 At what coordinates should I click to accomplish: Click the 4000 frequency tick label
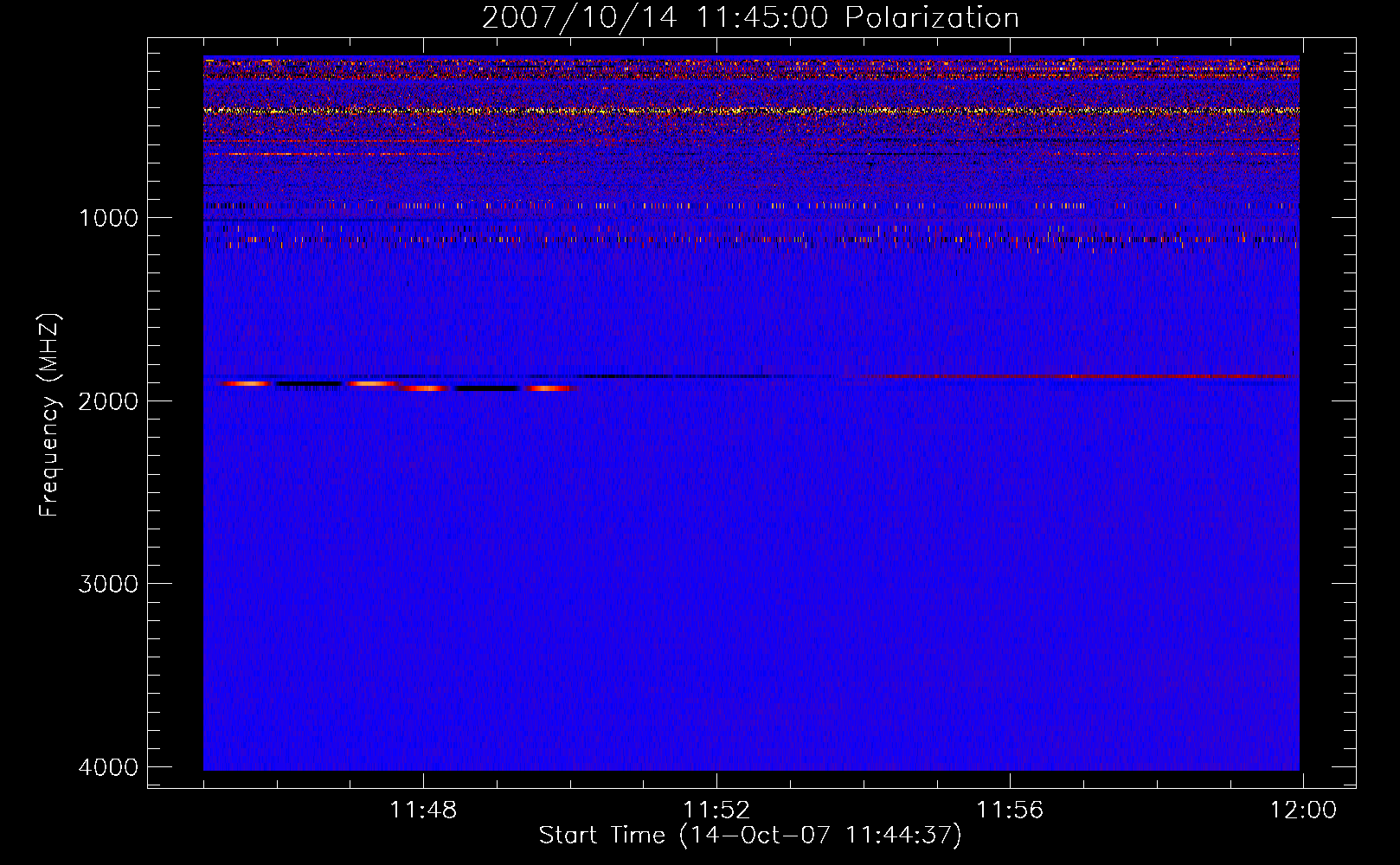(x=108, y=767)
